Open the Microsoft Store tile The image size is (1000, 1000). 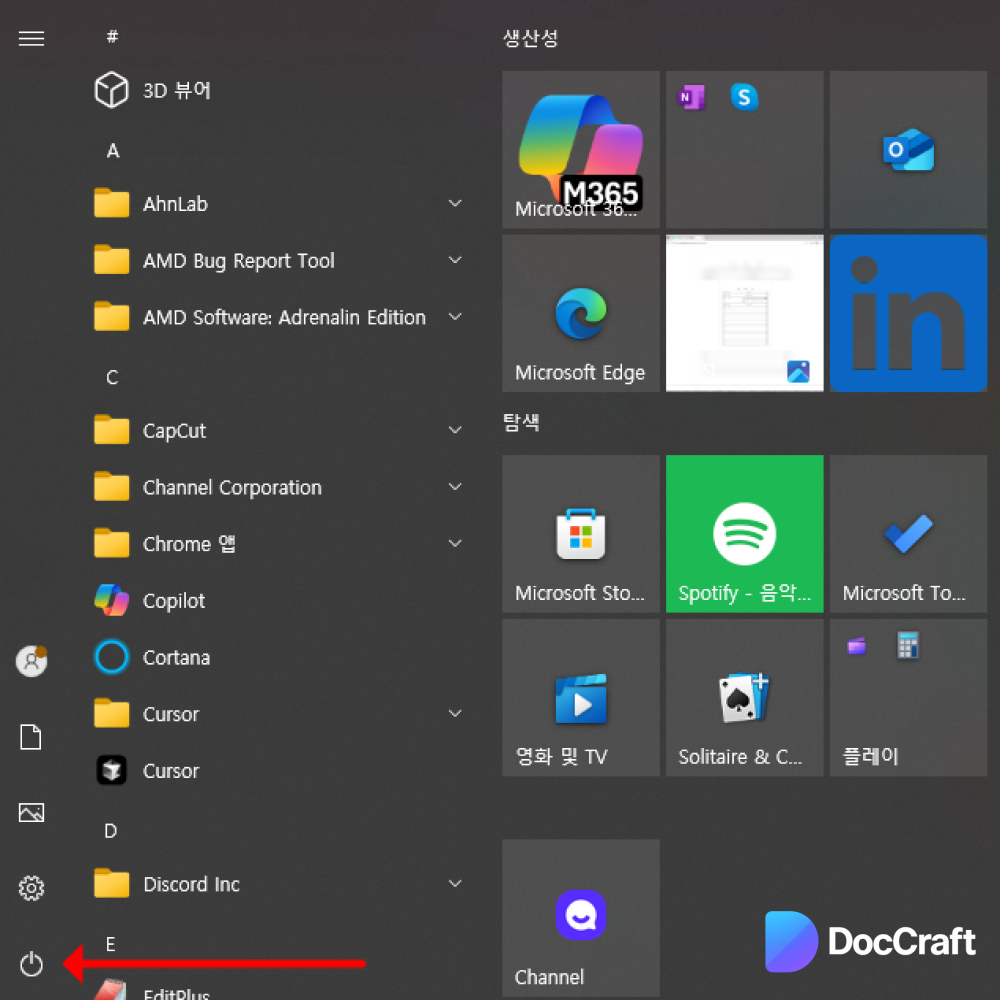[580, 534]
